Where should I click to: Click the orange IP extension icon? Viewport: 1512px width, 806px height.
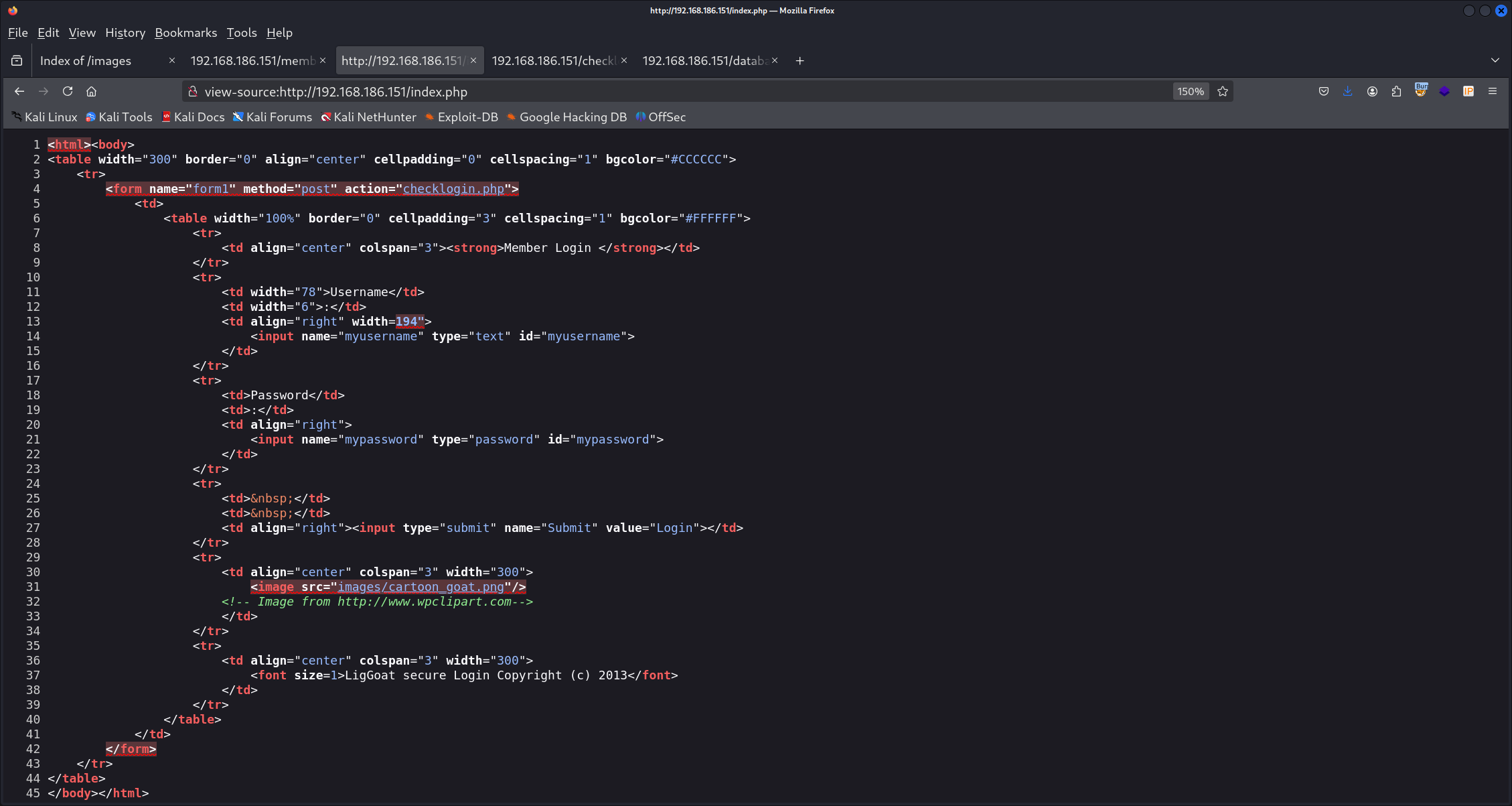click(x=1468, y=91)
